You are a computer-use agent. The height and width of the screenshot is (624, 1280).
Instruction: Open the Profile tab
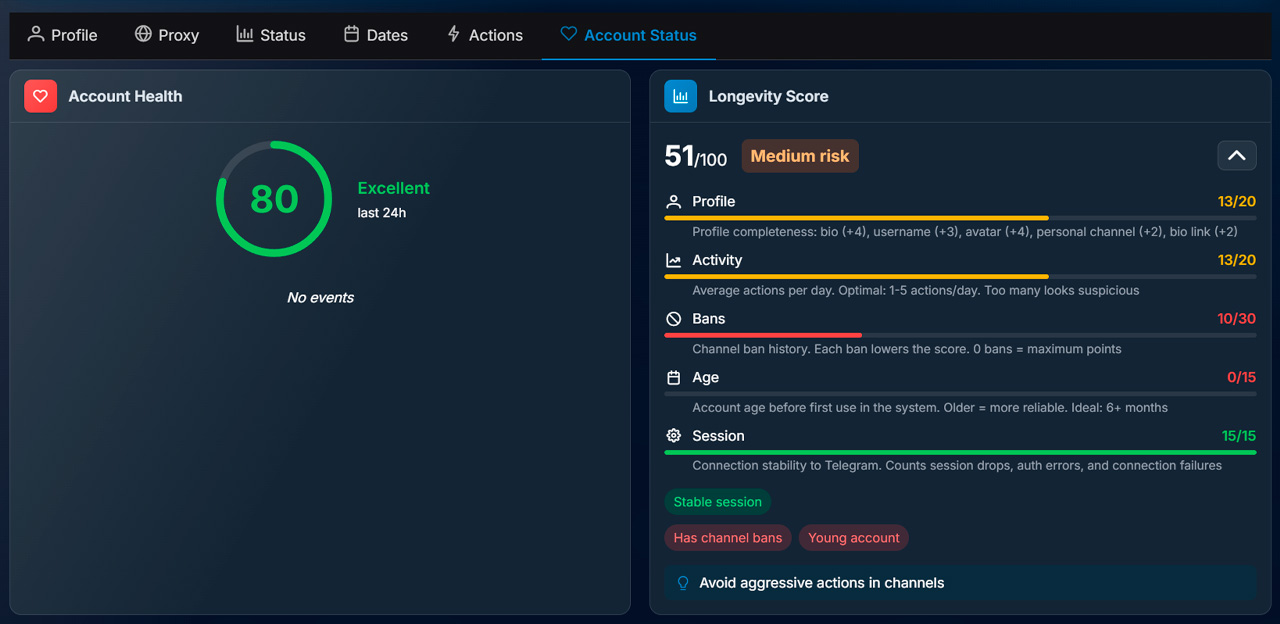(x=62, y=35)
